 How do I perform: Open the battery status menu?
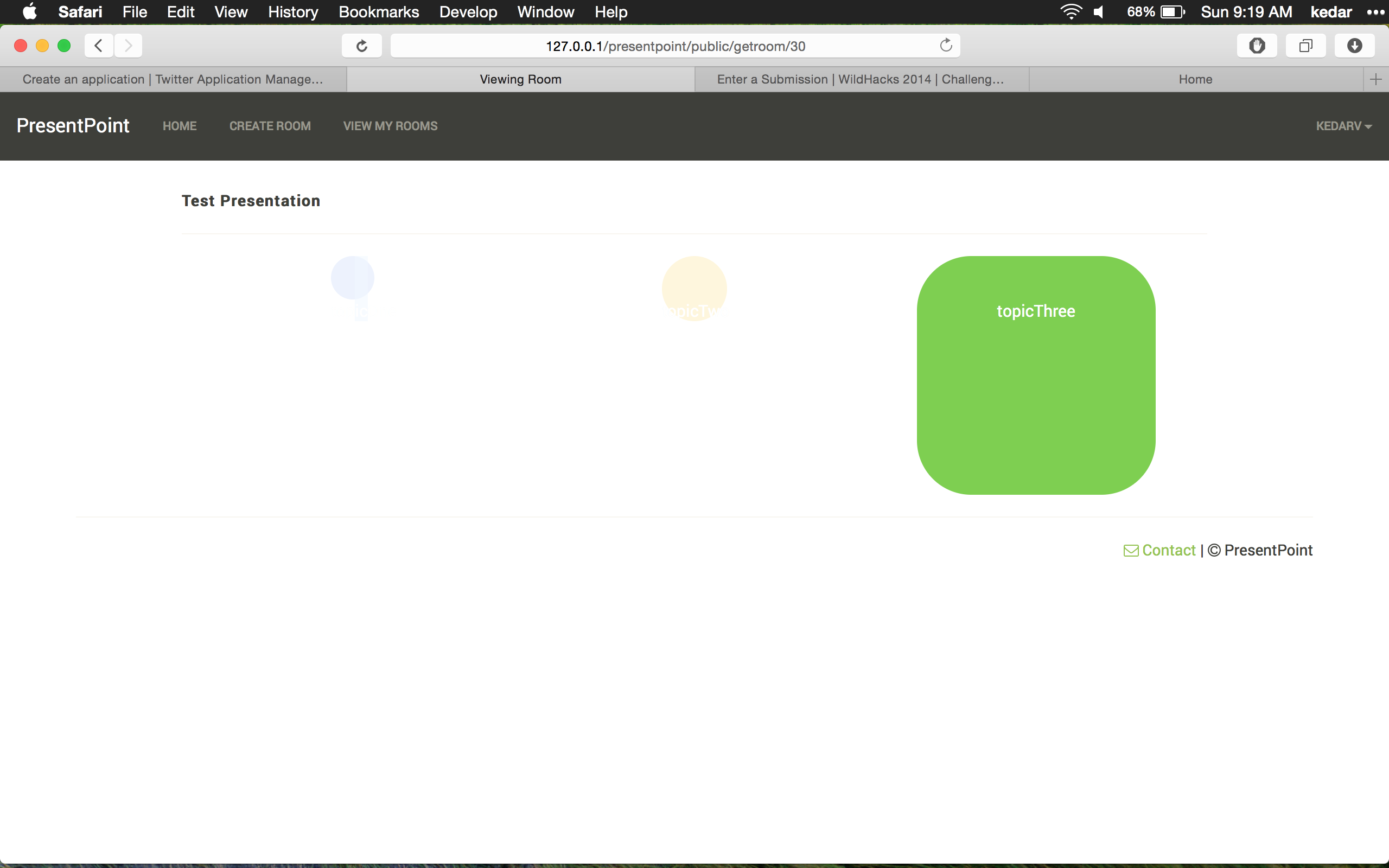(1171, 12)
